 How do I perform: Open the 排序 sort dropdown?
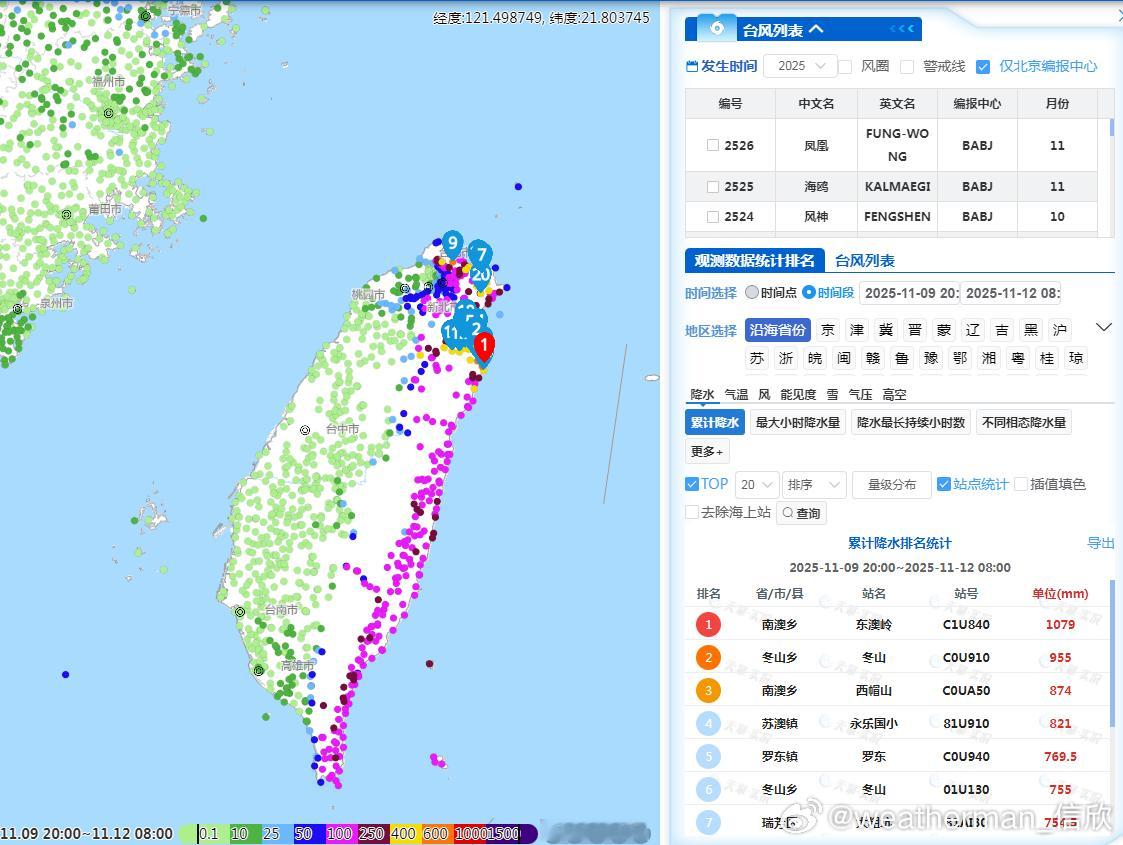click(814, 484)
